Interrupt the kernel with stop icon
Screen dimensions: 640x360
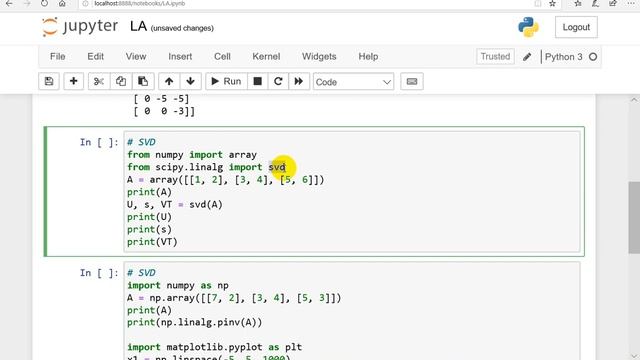[x=258, y=81]
